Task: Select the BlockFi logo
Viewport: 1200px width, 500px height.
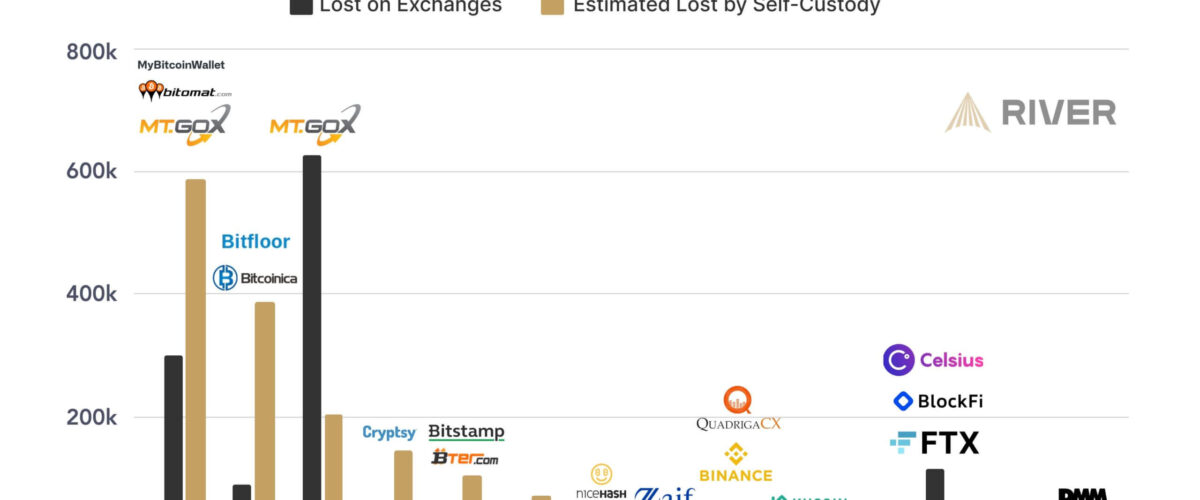Action: tap(938, 401)
